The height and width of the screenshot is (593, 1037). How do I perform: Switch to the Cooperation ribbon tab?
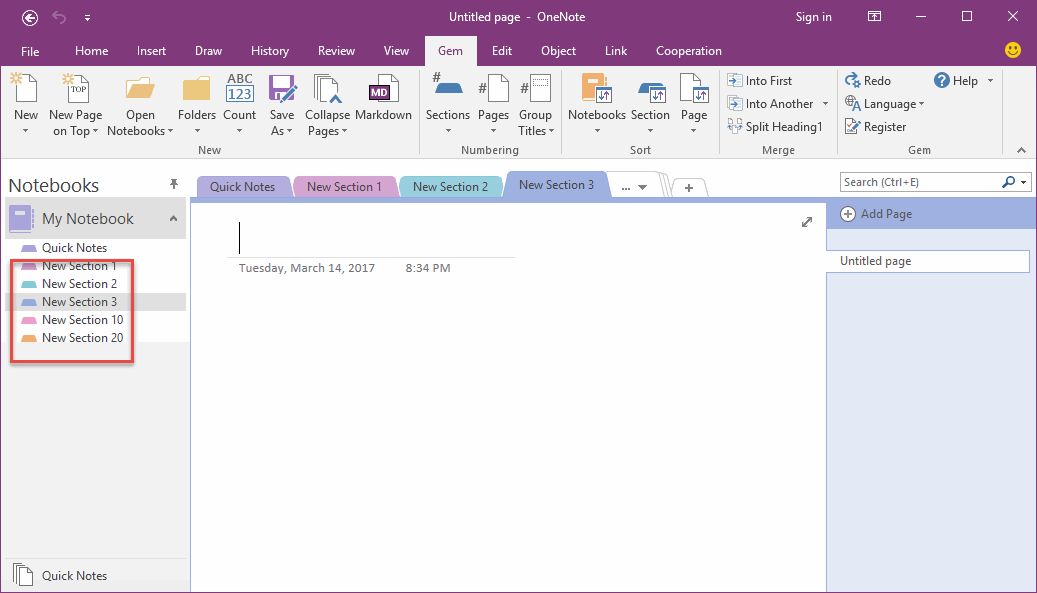coord(688,51)
